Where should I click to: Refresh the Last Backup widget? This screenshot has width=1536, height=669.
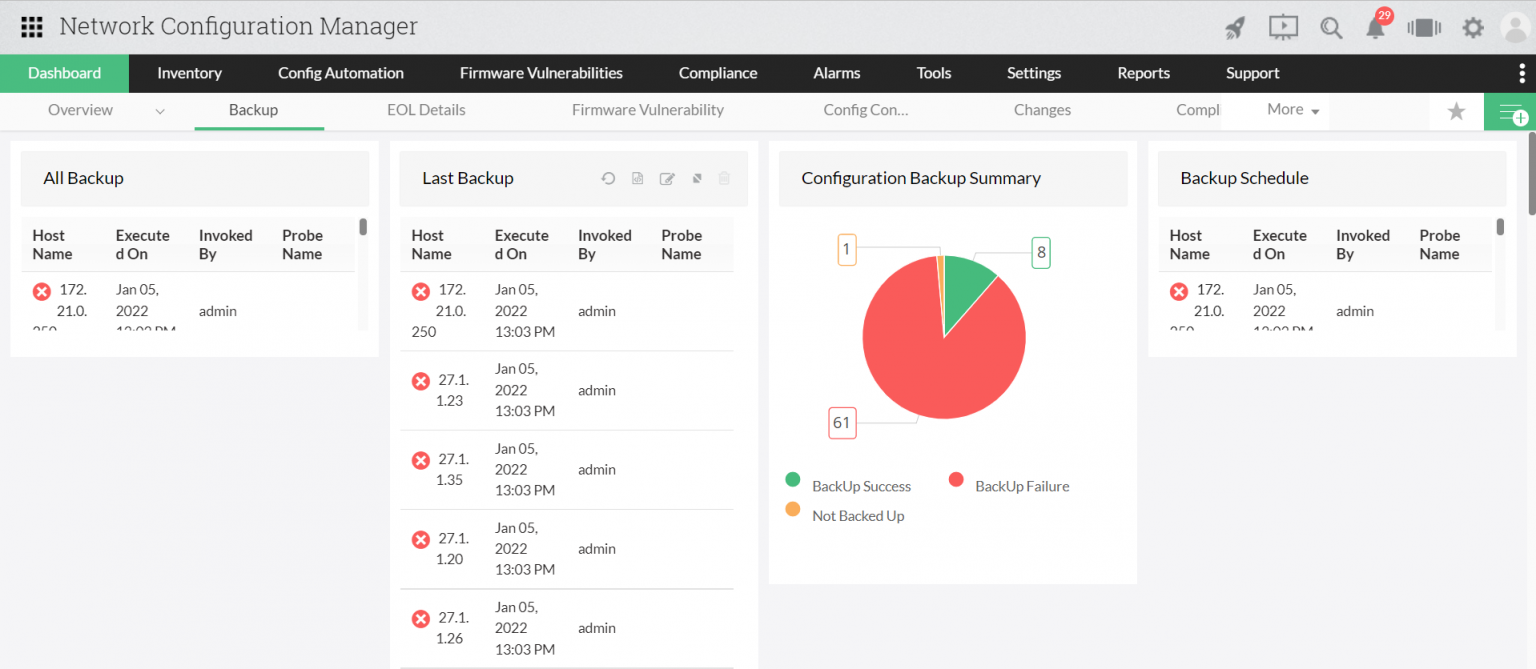pos(608,179)
